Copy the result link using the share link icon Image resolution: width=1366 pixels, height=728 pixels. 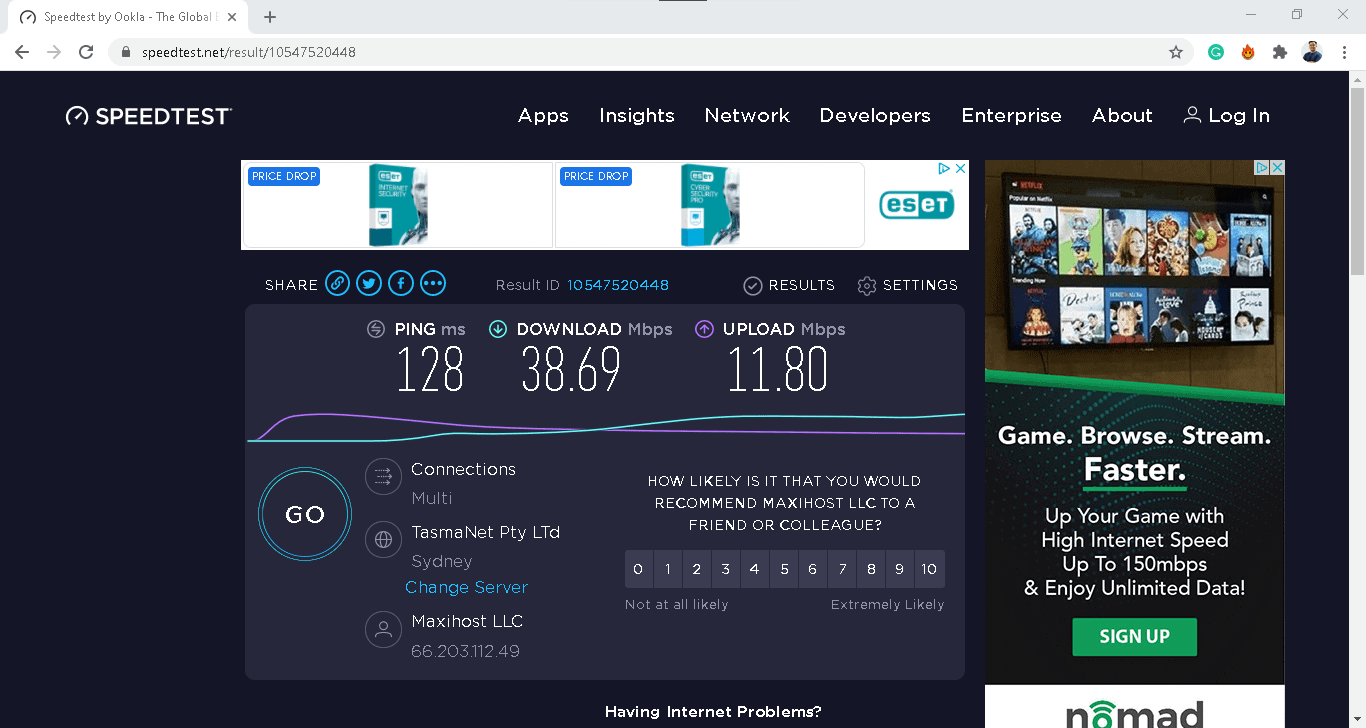pyautogui.click(x=337, y=283)
